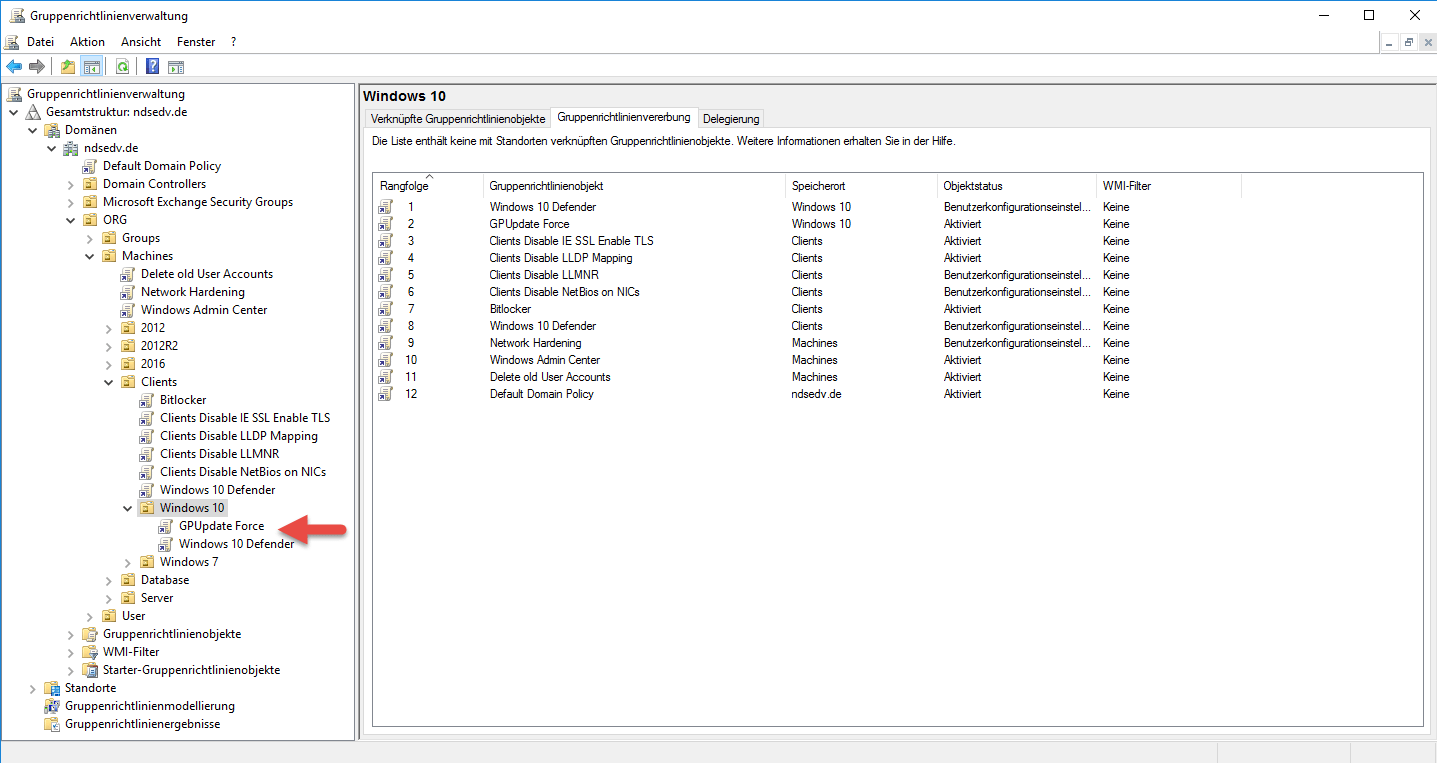This screenshot has width=1437, height=763.
Task: Select the Bitlocker policy in the tree
Action: (x=183, y=400)
